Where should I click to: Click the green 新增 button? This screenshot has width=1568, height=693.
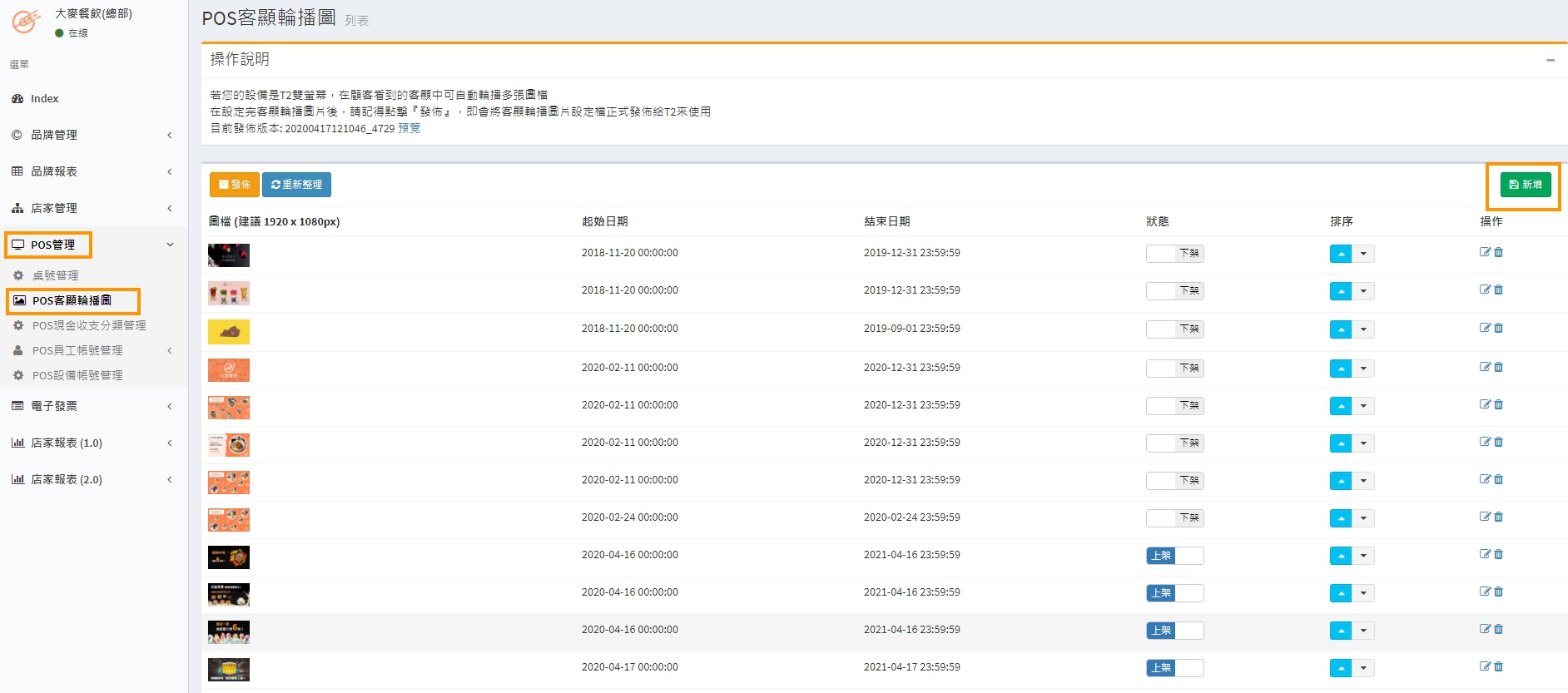[x=1525, y=185]
